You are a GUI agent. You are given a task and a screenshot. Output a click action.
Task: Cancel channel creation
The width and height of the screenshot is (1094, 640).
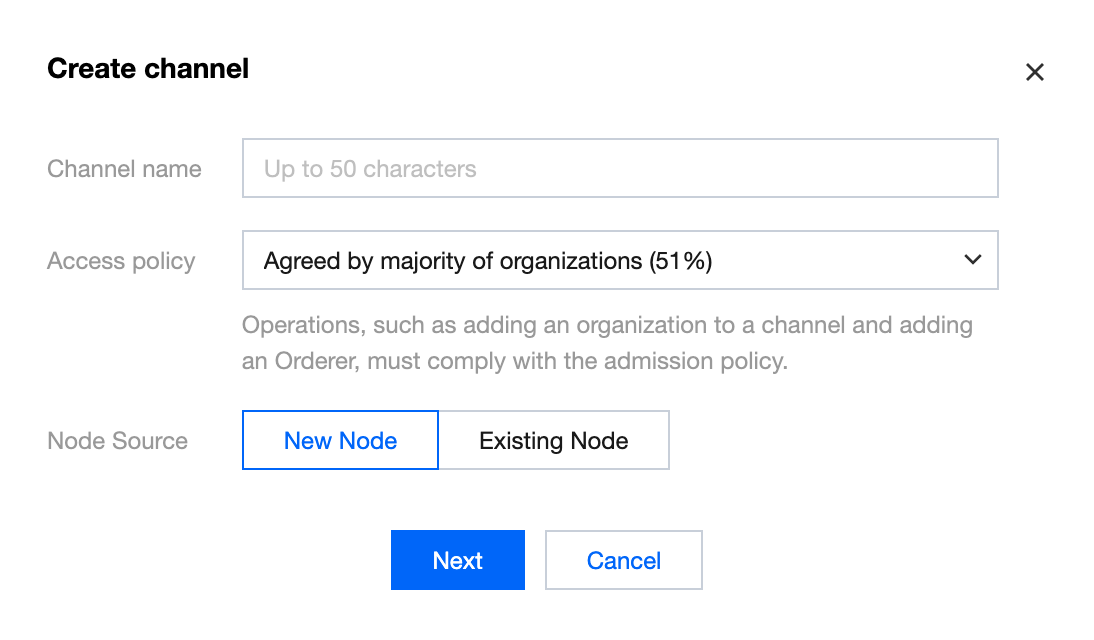[x=623, y=560]
